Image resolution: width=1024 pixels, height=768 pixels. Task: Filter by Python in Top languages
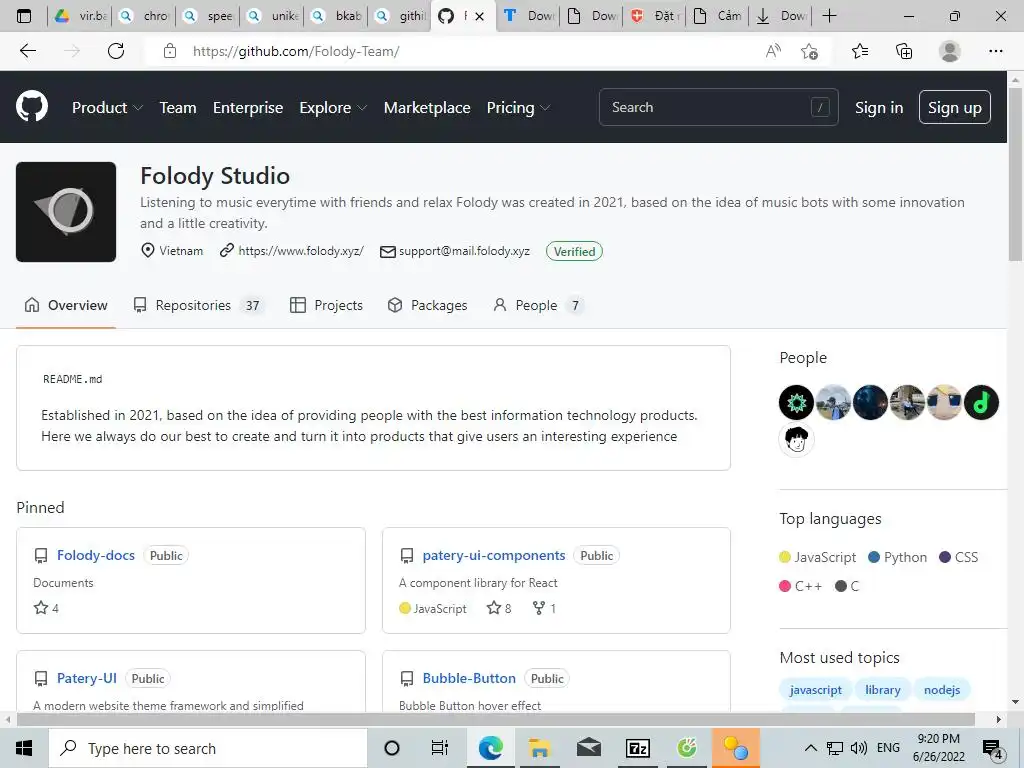coord(898,557)
